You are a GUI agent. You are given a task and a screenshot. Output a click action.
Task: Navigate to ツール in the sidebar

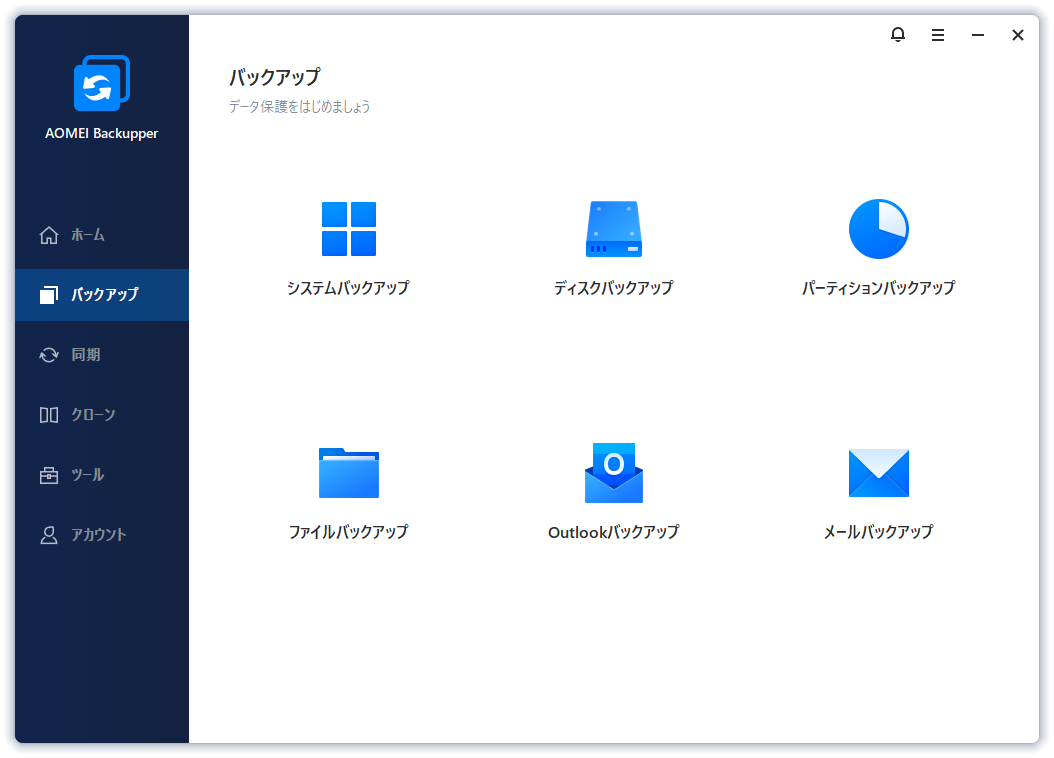87,475
